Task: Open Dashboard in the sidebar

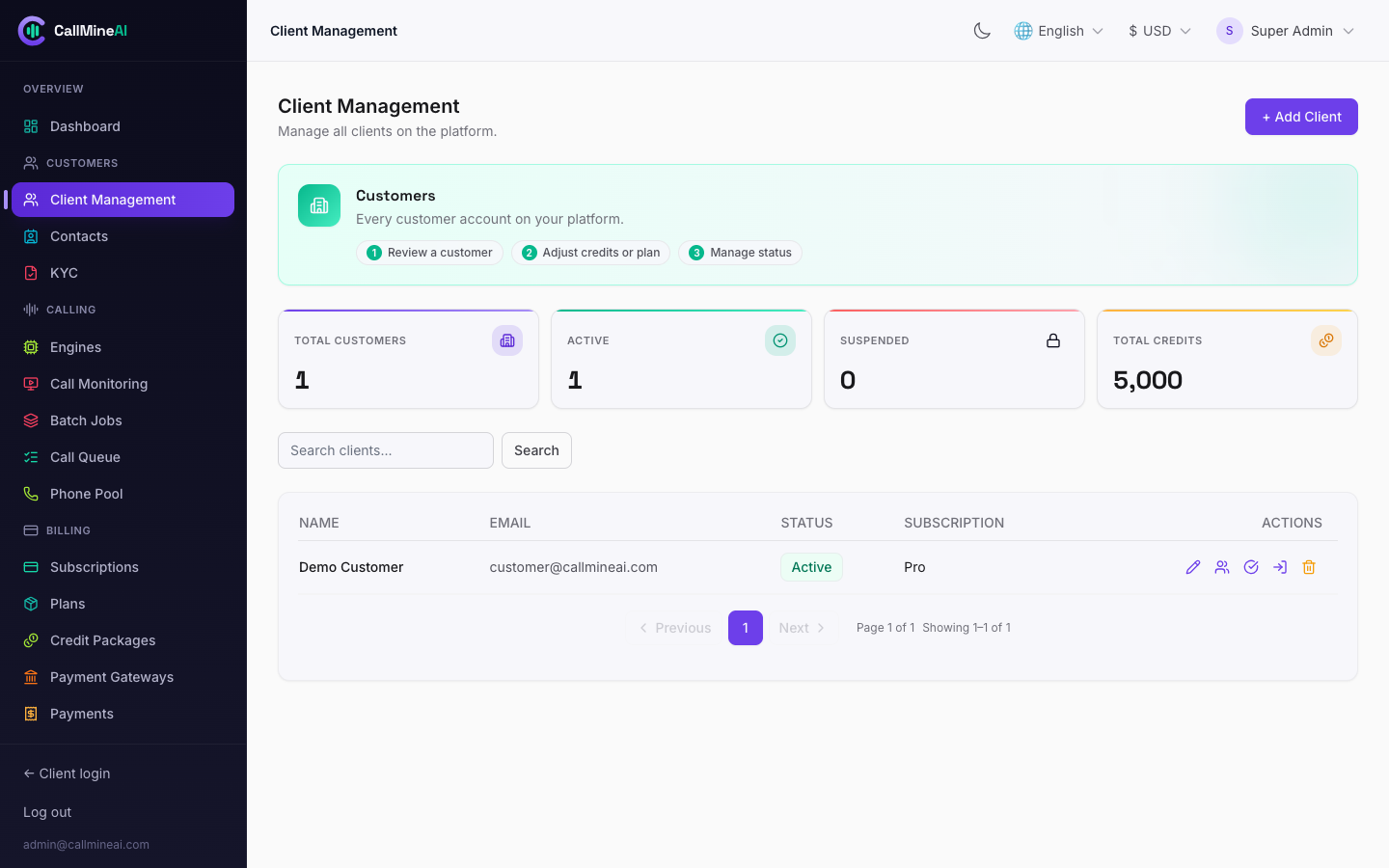Action: tap(123, 126)
